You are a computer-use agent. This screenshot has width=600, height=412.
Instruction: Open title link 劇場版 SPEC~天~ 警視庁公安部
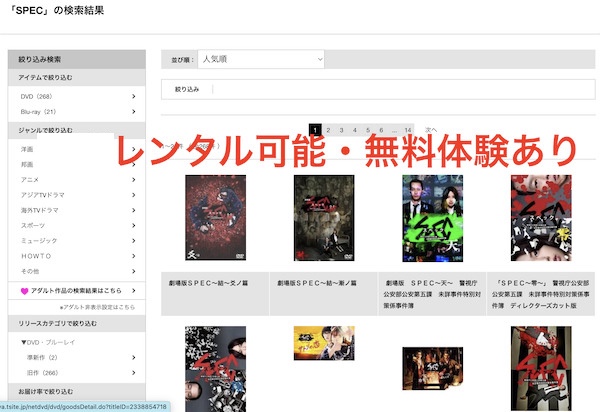click(x=432, y=294)
